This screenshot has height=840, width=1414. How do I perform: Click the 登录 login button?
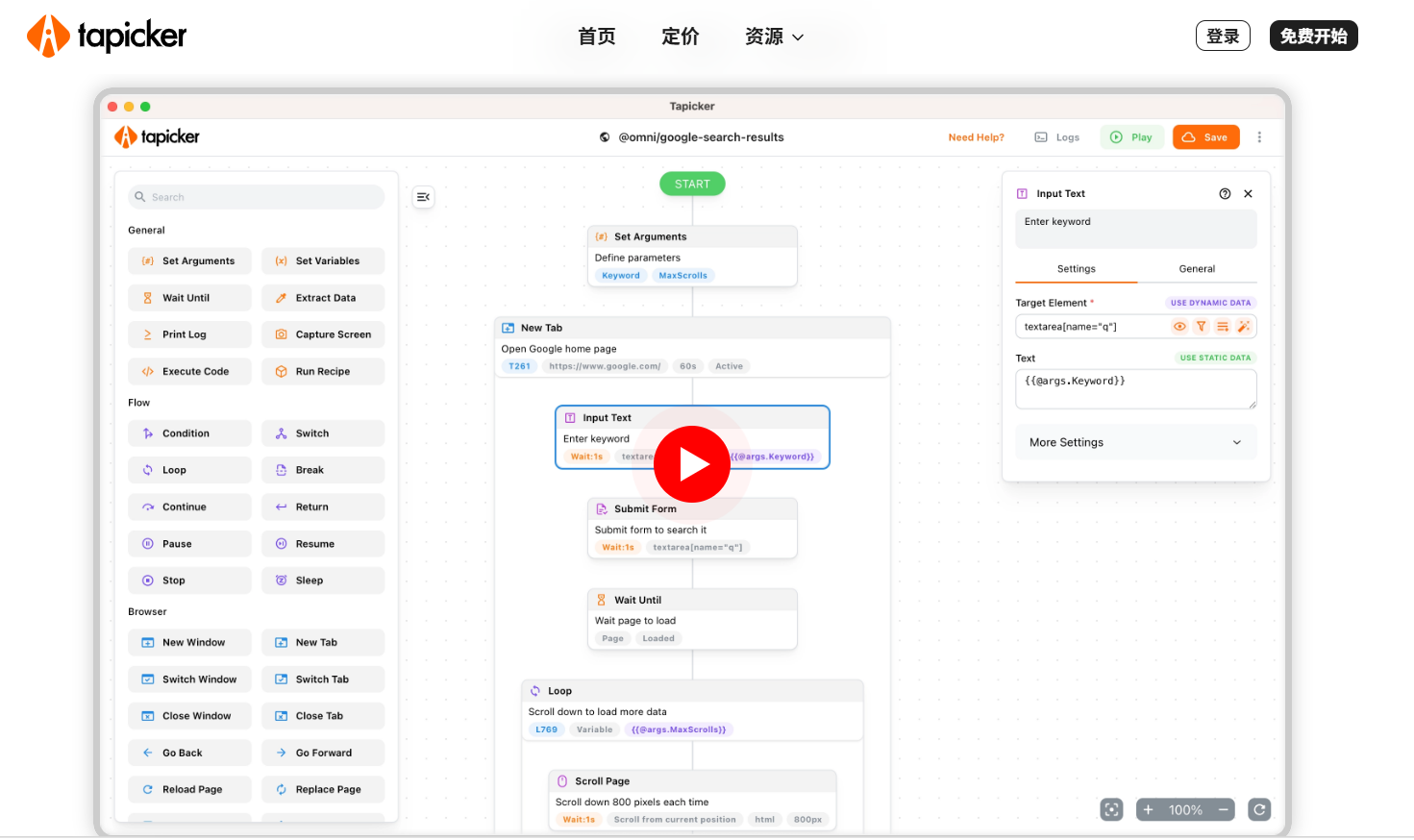(x=1223, y=36)
